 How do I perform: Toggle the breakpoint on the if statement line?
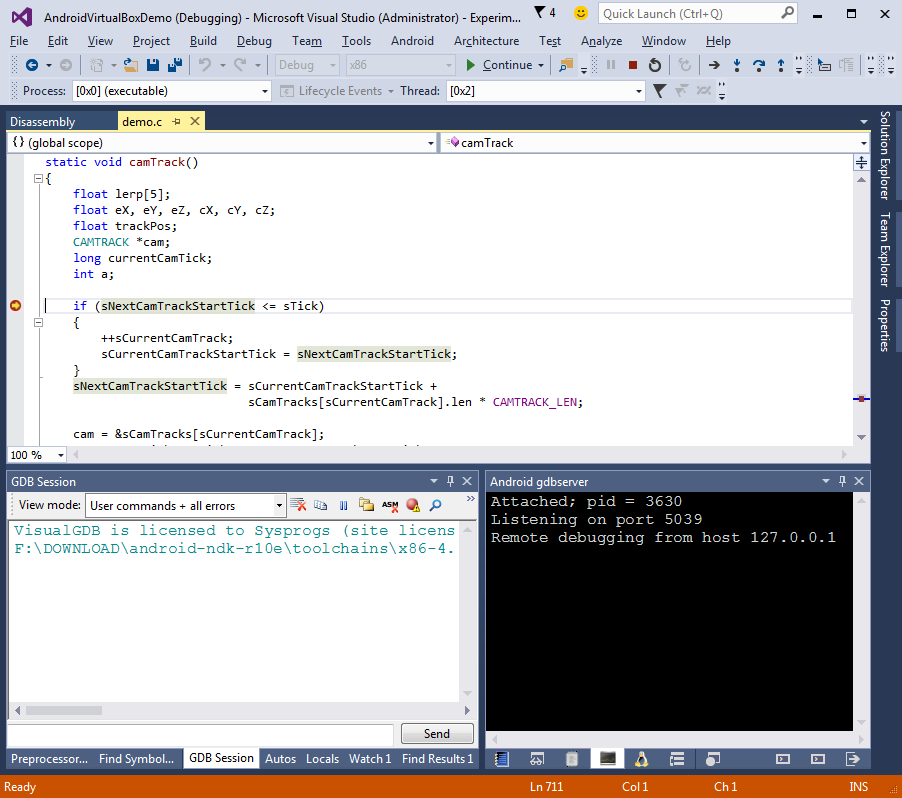[x=15, y=306]
